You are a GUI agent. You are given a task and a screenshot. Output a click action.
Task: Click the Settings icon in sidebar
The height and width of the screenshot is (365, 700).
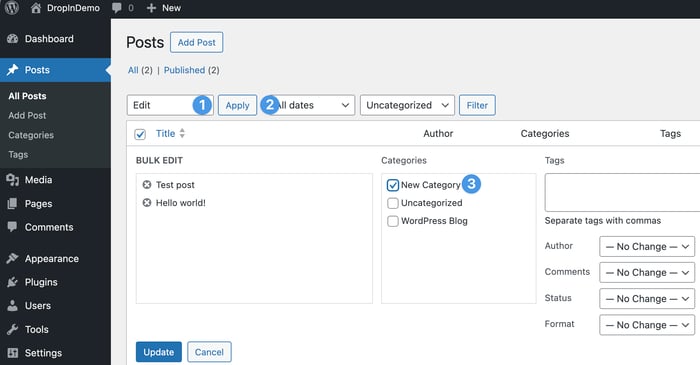coord(12,353)
